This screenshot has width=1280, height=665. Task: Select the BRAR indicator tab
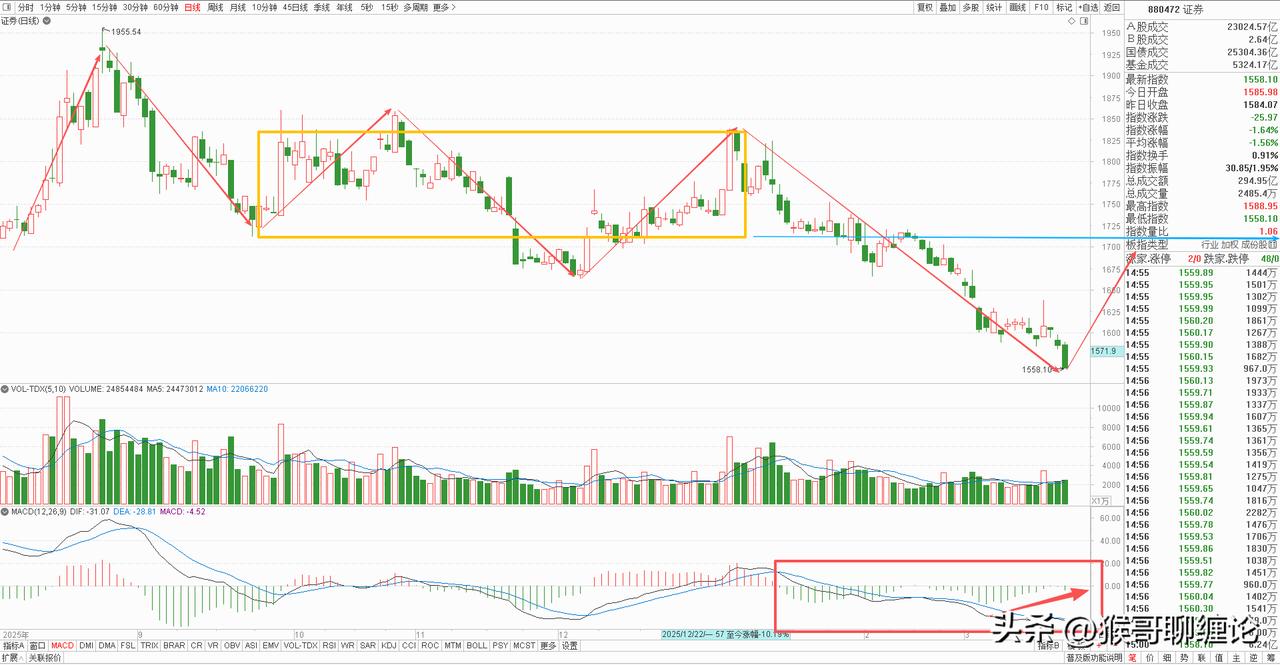[x=175, y=645]
